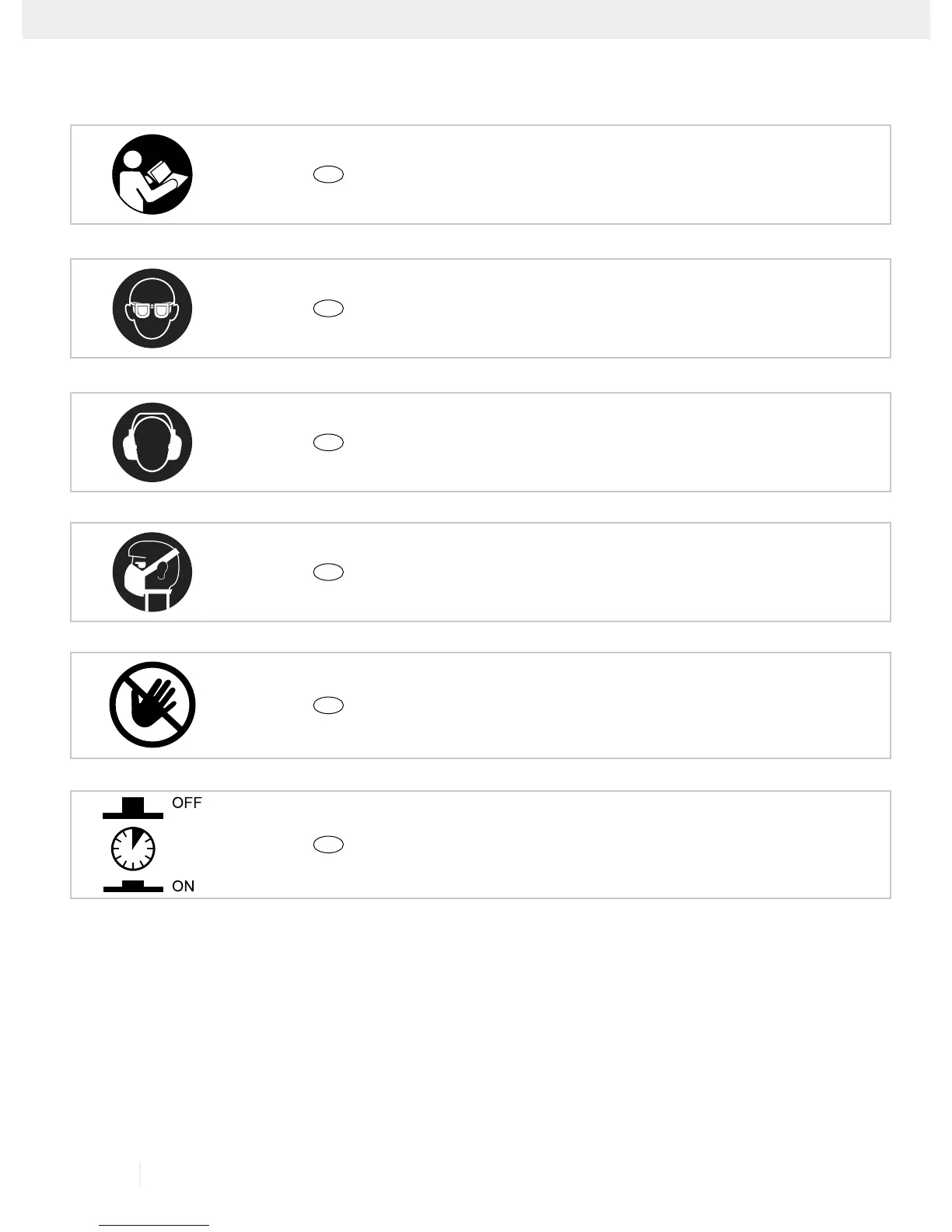Image resolution: width=952 pixels, height=1232 pixels.
Task: Click the ear protection headphones symbol
Action: pos(152,442)
